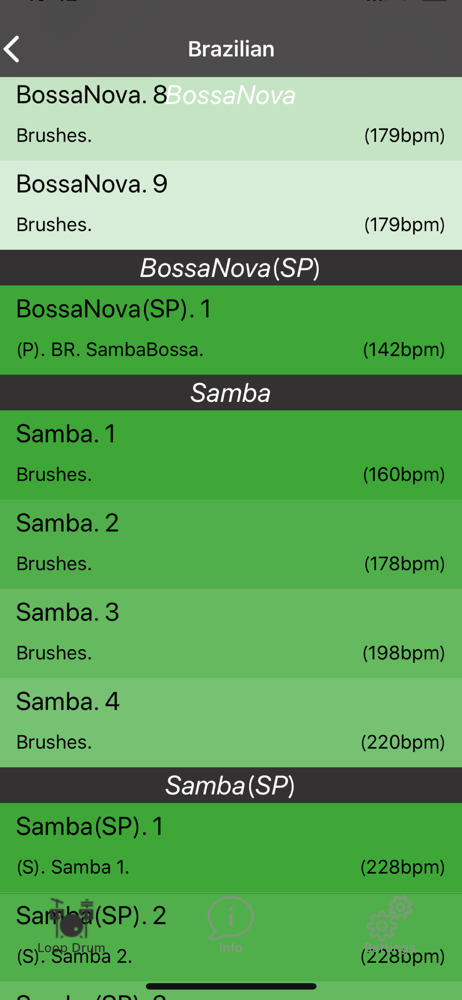462x1000 pixels.
Task: Tap the BossaNova(SP) section header
Action: coord(231,268)
